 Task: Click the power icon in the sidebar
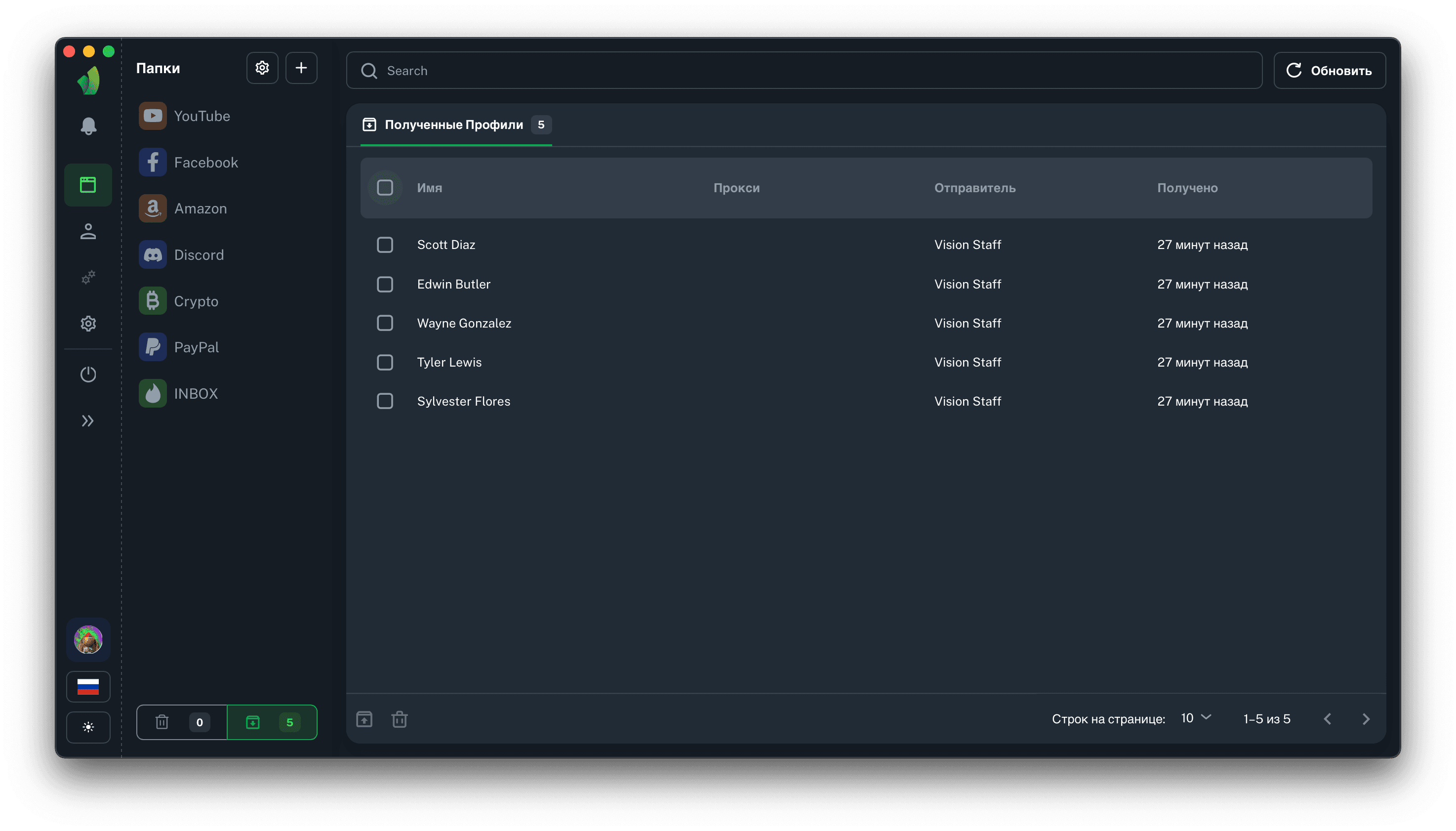click(x=88, y=374)
